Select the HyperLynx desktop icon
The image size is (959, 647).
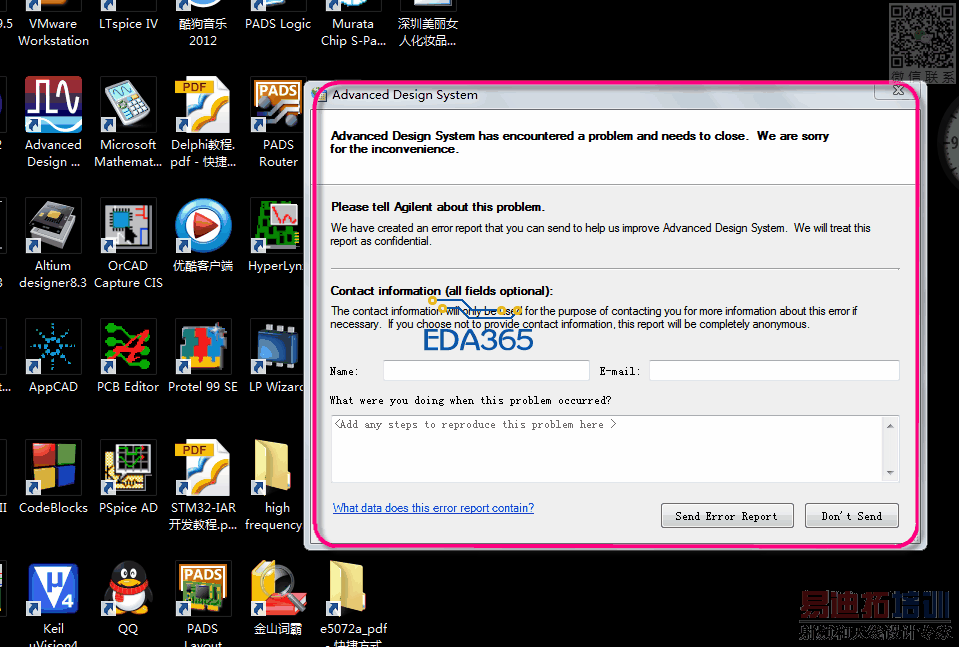[x=276, y=235]
